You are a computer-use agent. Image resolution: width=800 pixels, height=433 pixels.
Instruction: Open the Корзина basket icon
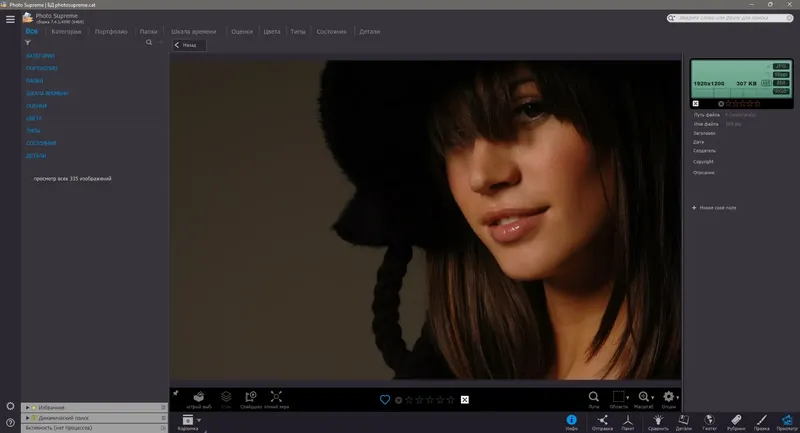coord(188,422)
